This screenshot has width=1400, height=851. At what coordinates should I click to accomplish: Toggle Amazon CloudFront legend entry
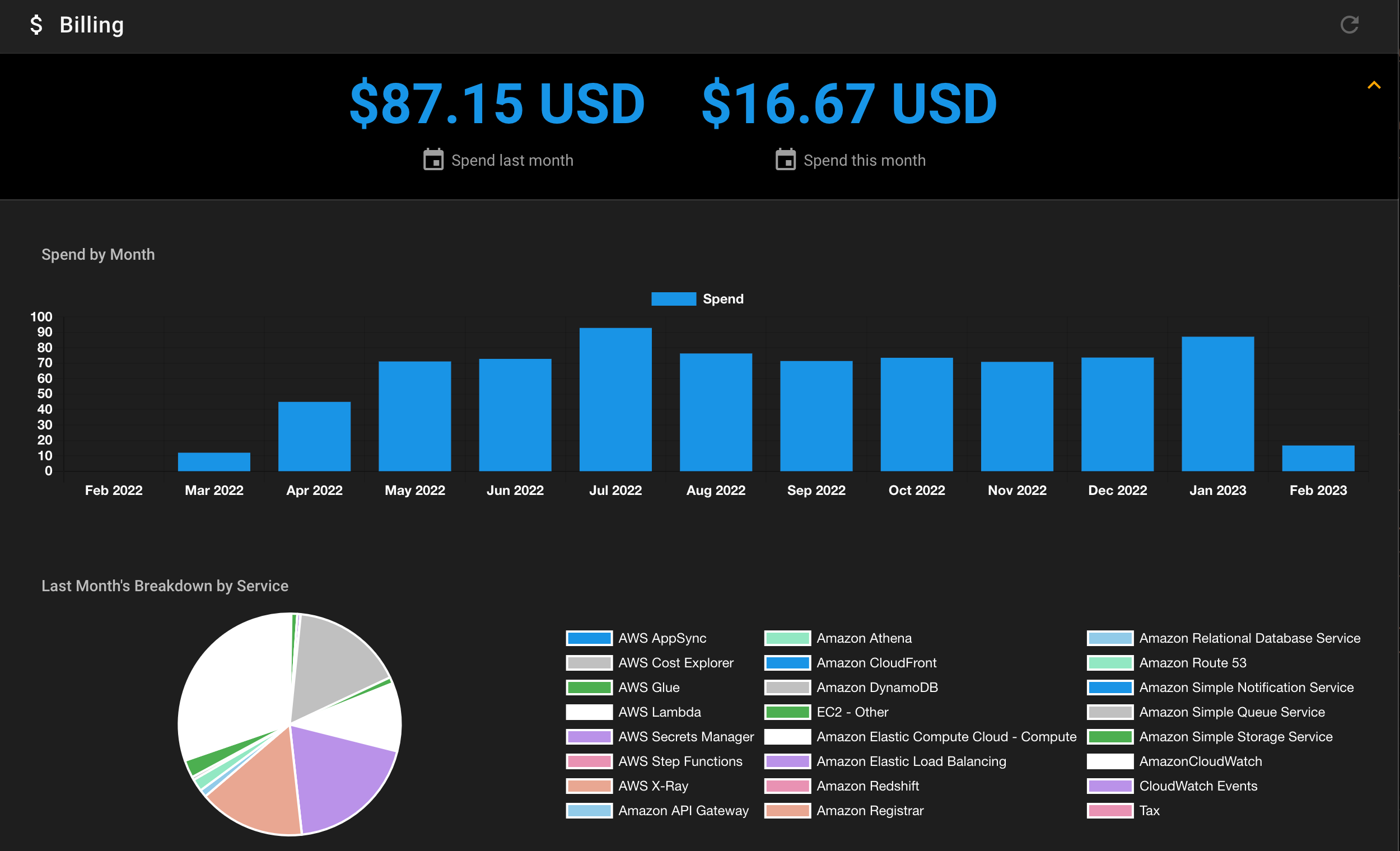click(x=851, y=663)
